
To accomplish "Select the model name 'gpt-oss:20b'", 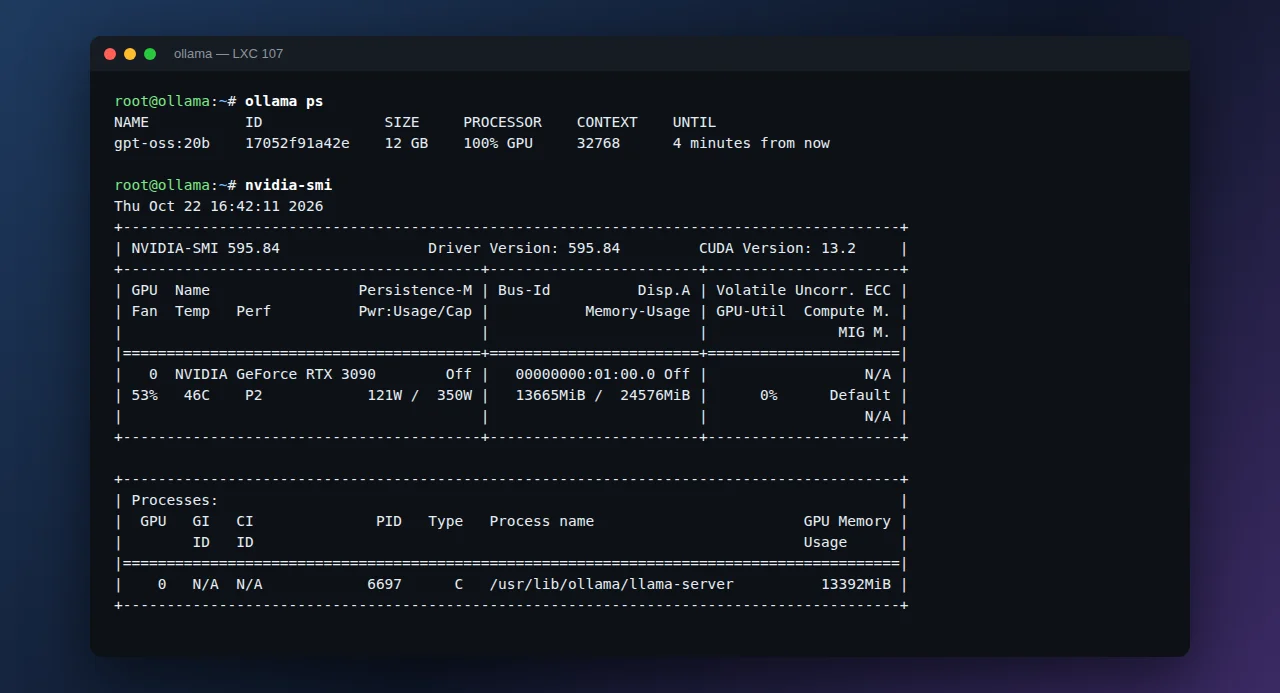I will point(162,143).
